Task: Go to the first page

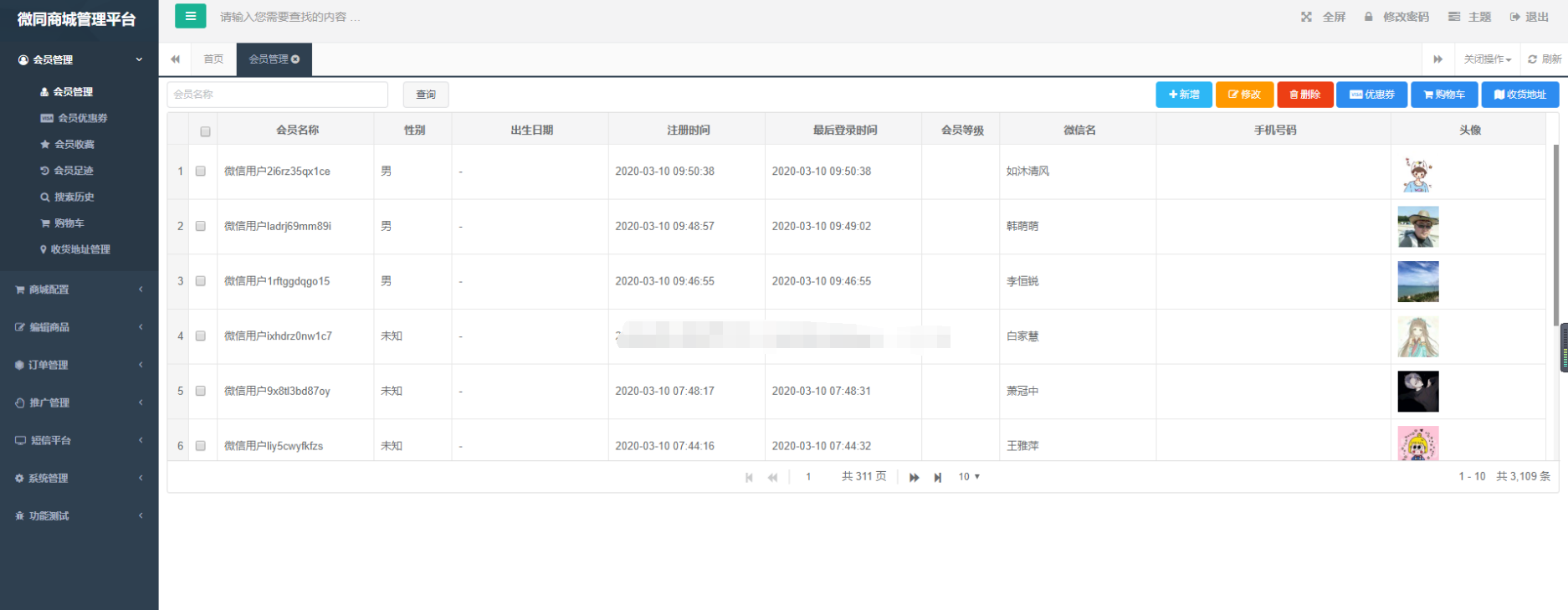Action: (749, 477)
